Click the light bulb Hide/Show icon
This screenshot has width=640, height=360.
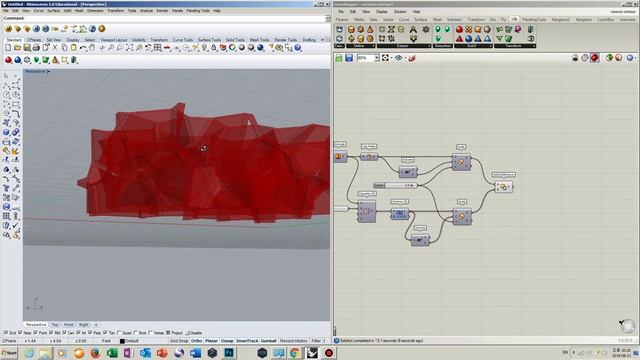click(204, 48)
